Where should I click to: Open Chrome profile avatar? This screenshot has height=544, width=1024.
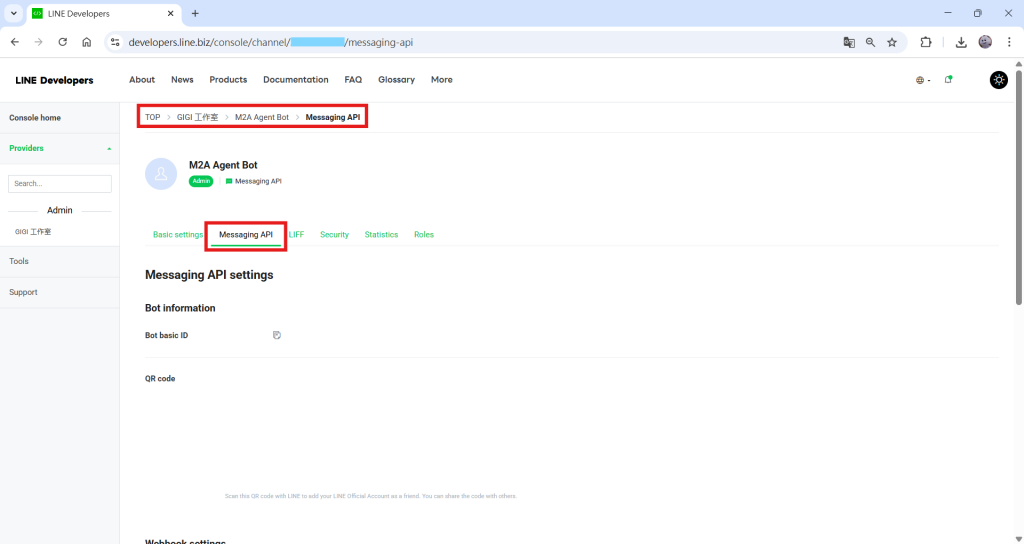[x=985, y=42]
